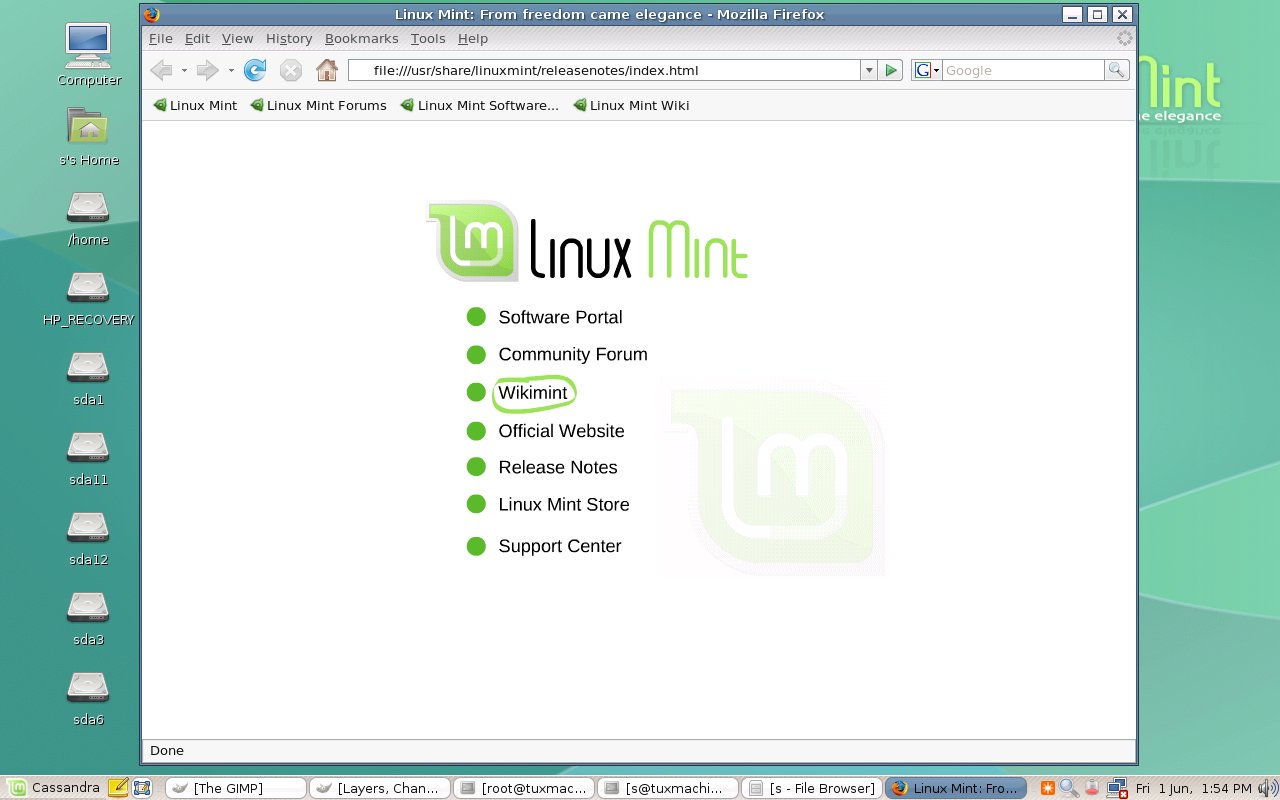Click the Back navigation arrow

click(160, 70)
